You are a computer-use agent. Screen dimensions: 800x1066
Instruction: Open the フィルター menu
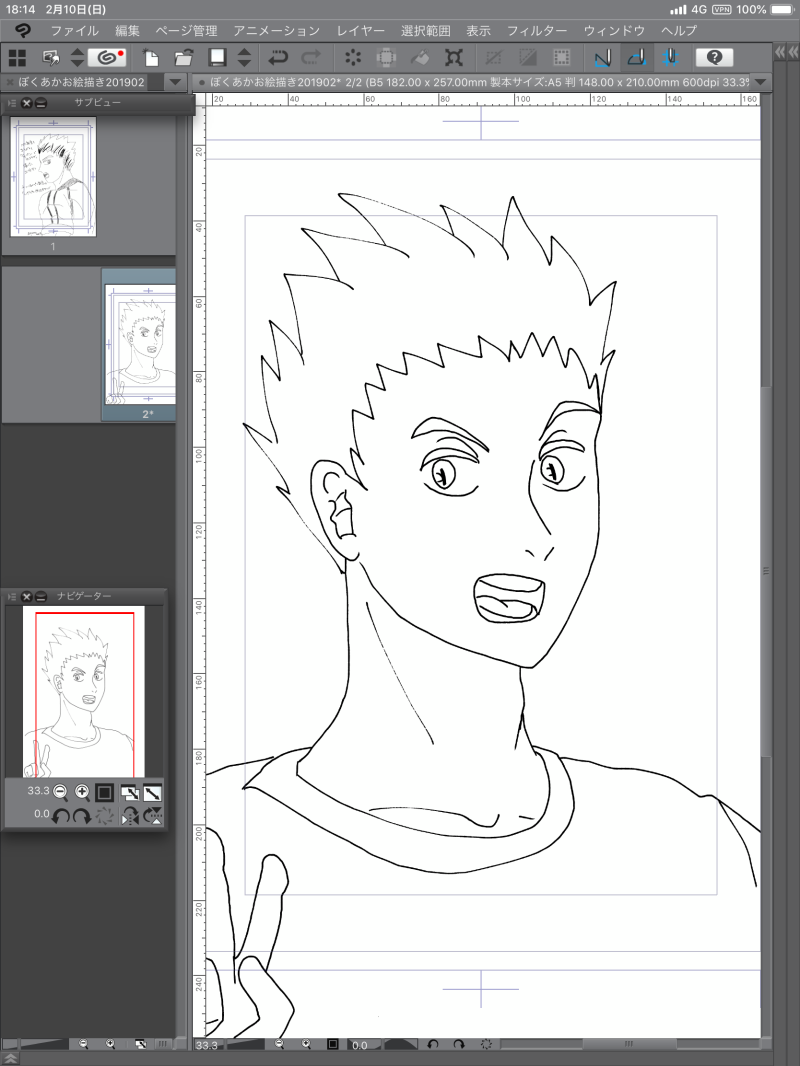pos(537,31)
